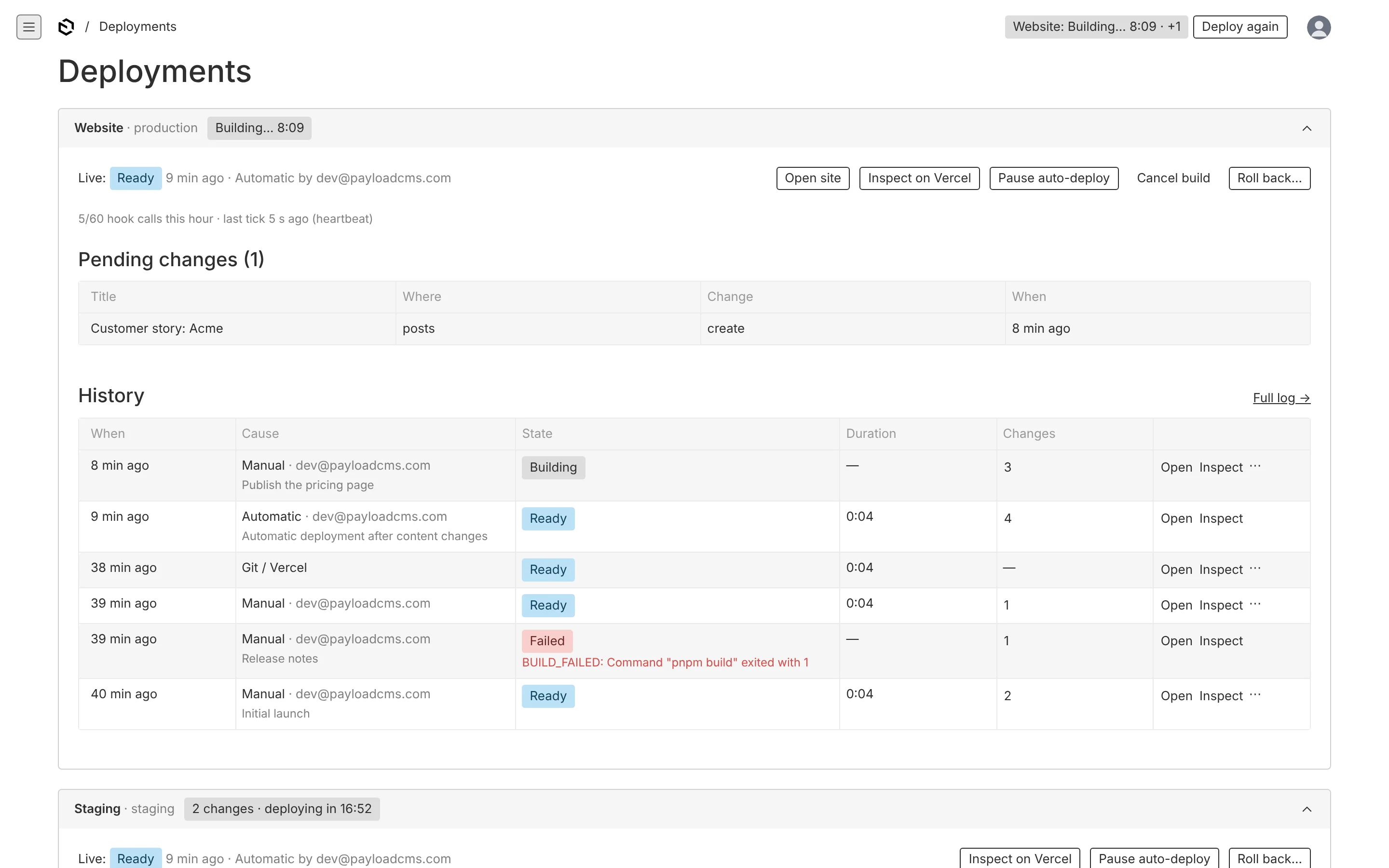Click Deploy again button
Image resolution: width=1389 pixels, height=868 pixels.
[1240, 27]
